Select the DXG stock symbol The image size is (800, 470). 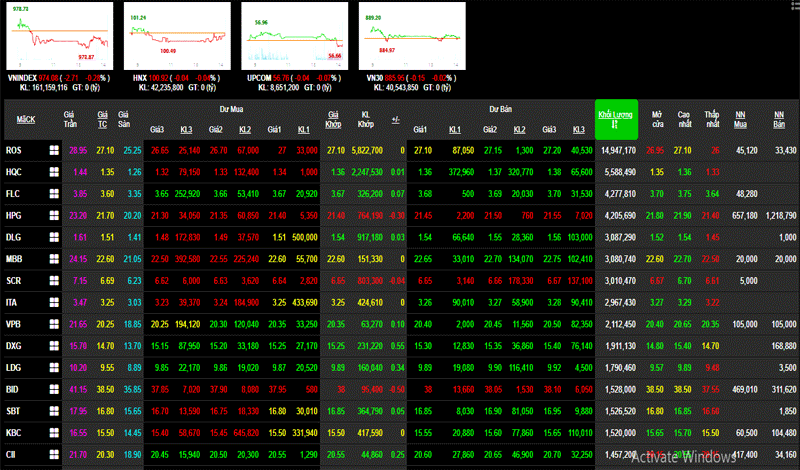tap(14, 345)
